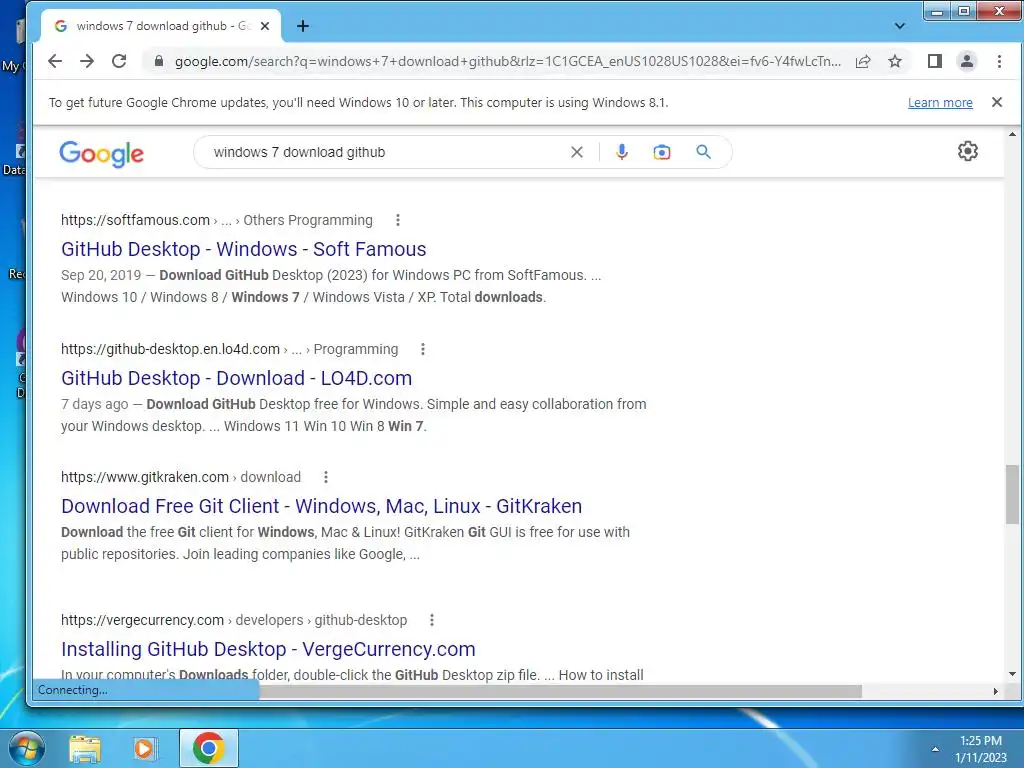Open the tab search dropdown arrow
Viewport: 1024px width, 768px height.
tap(899, 26)
